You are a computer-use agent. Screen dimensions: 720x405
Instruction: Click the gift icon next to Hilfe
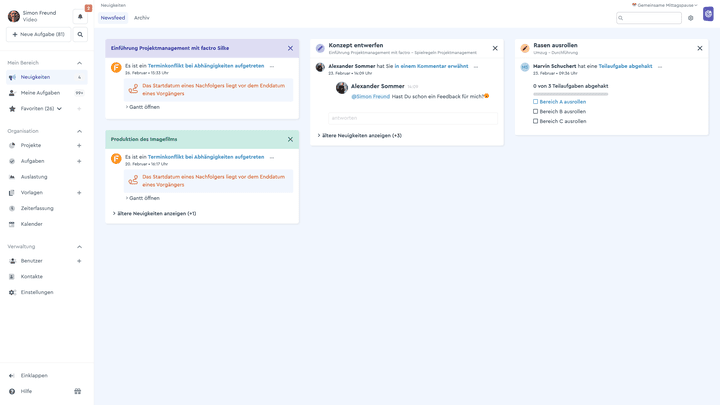(78, 391)
